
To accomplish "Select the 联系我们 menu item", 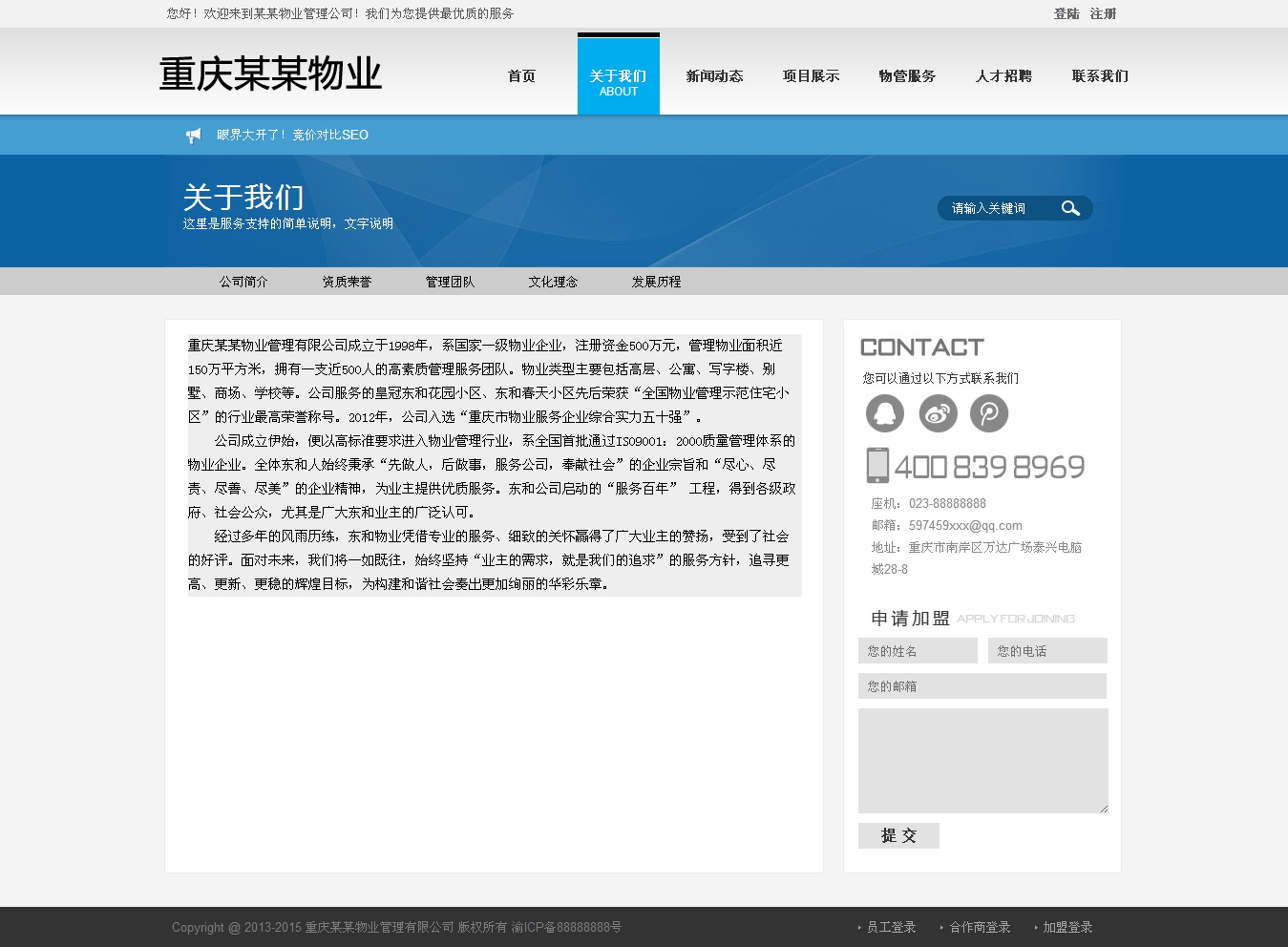I will point(1099,76).
